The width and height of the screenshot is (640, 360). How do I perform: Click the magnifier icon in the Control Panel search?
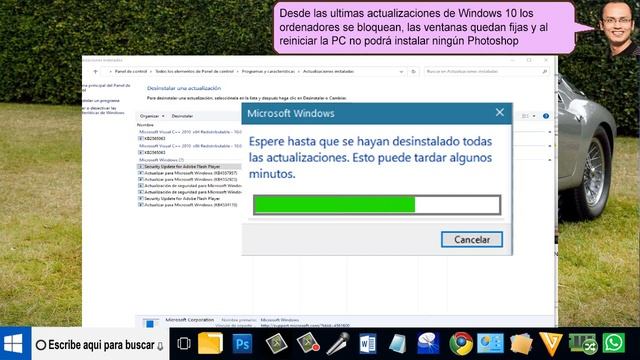point(544,71)
